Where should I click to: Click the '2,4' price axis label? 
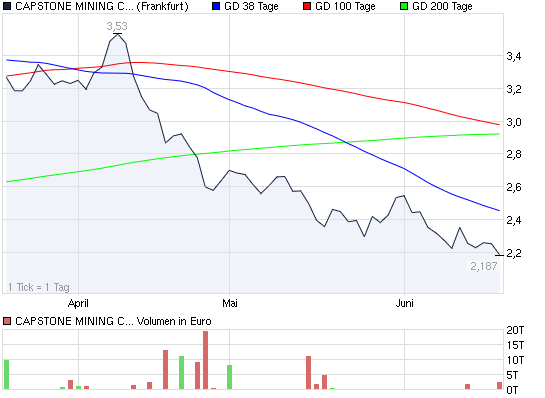[514, 220]
